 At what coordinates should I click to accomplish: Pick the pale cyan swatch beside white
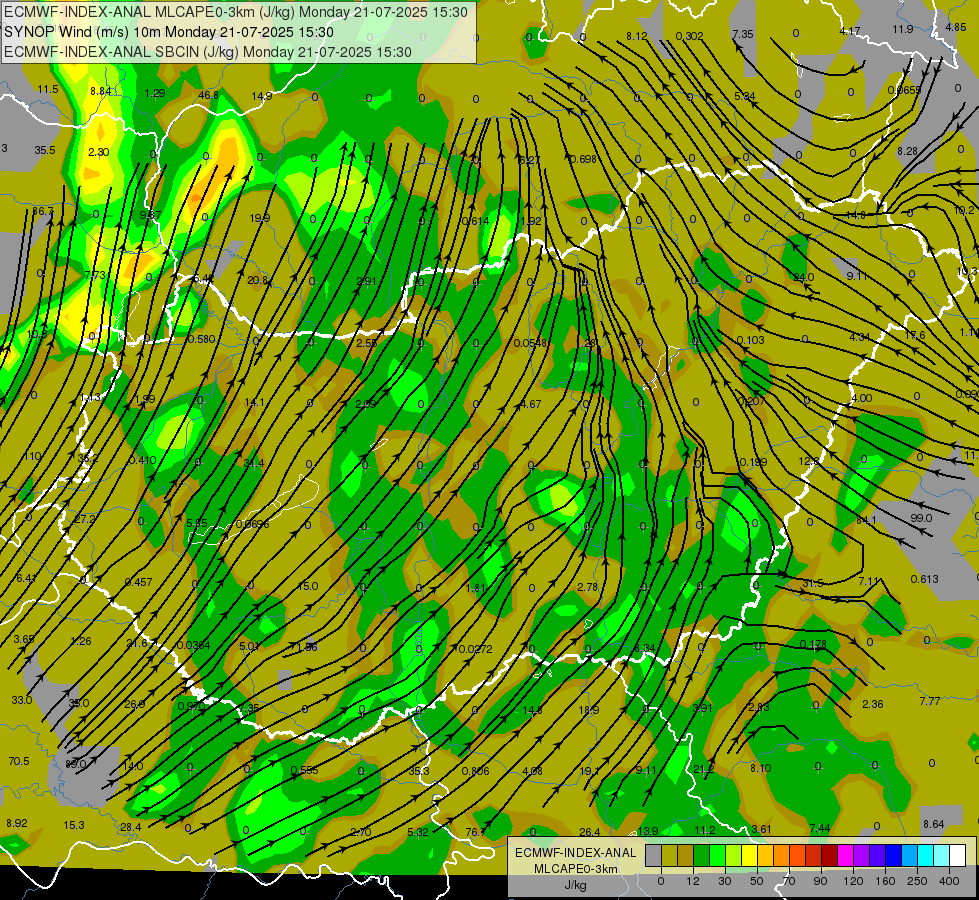tap(942, 856)
